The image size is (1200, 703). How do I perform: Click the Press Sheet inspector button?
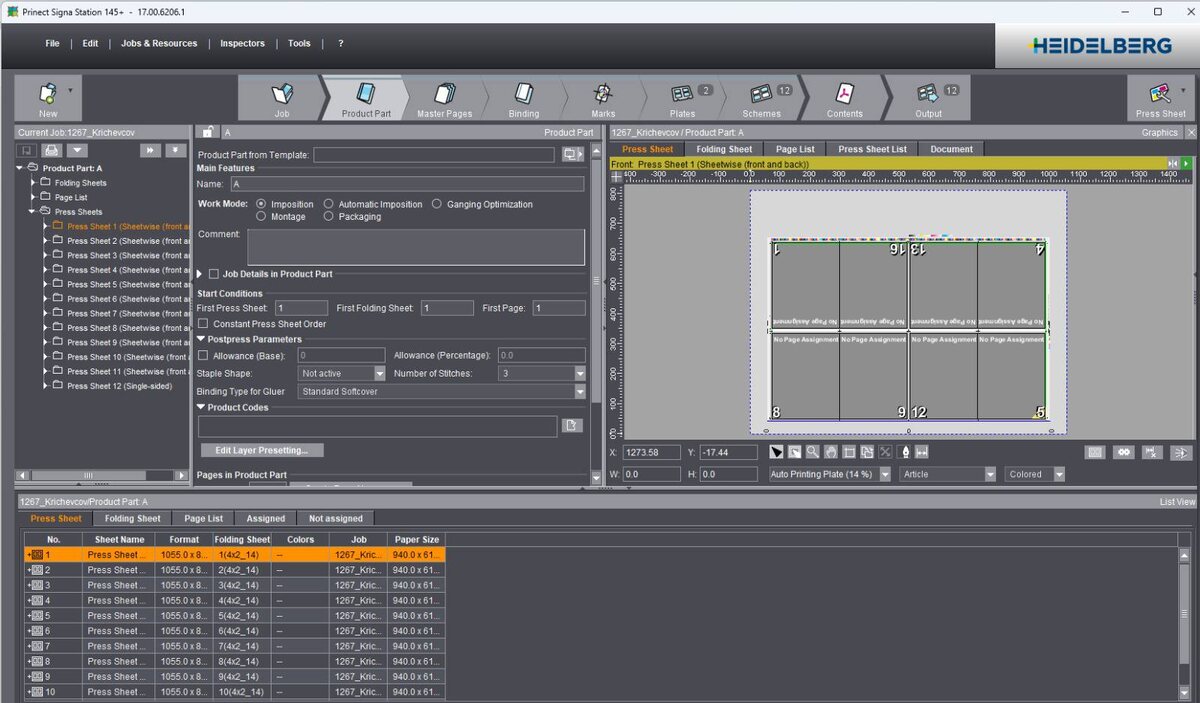click(1160, 99)
